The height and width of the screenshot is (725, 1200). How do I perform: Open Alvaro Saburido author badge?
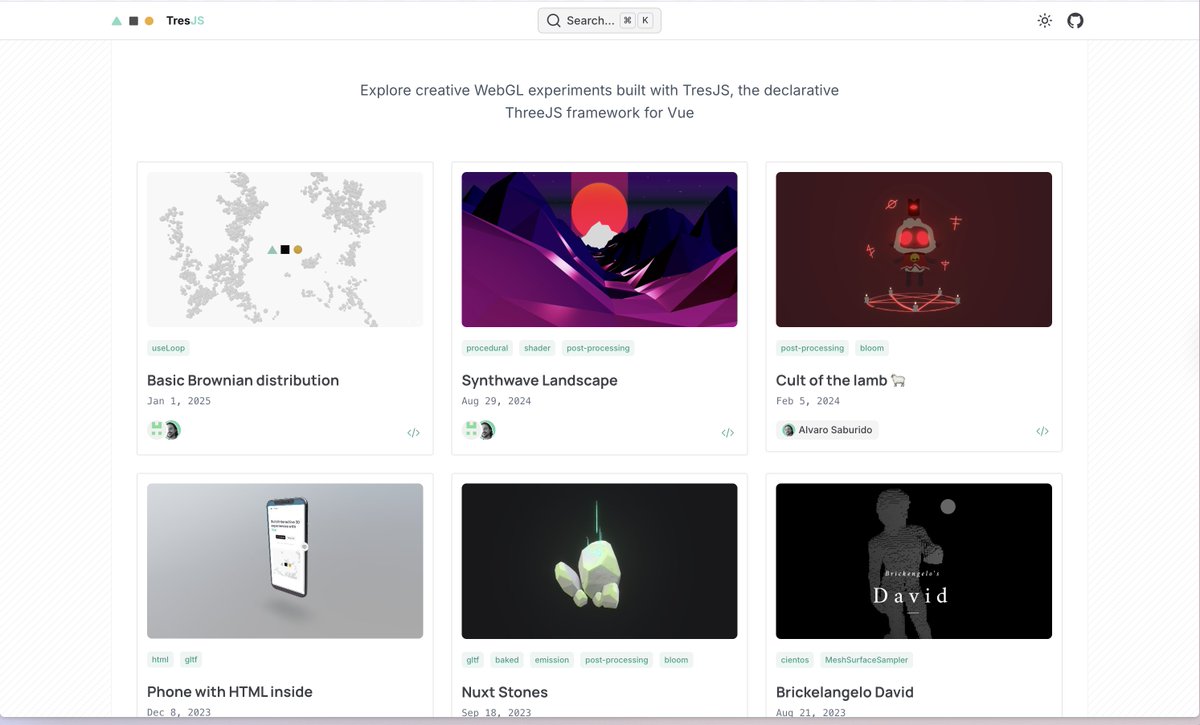click(827, 430)
